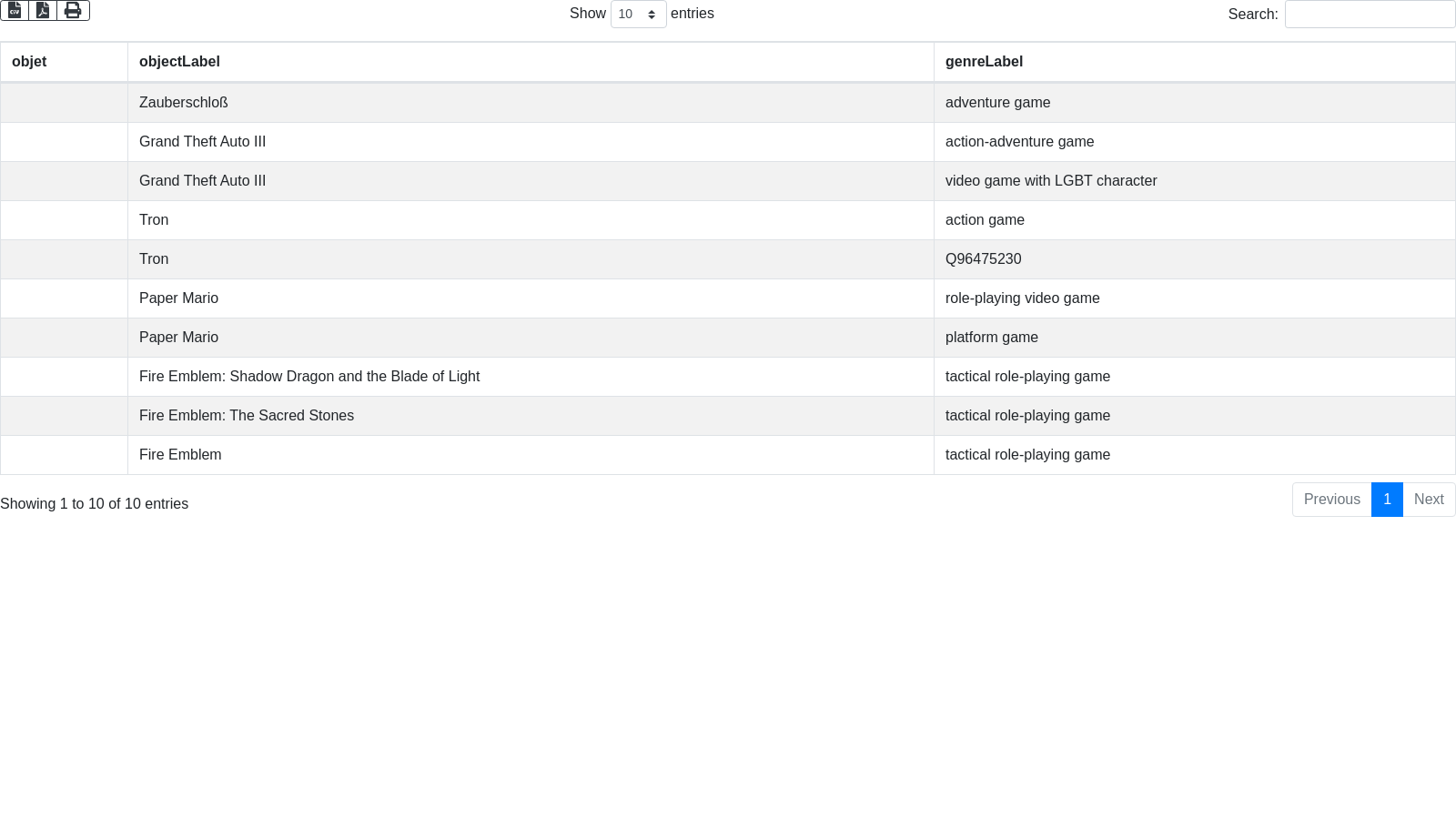This screenshot has width=1456, height=819.
Task: Click the Zauberschloß row label
Action: (x=183, y=103)
